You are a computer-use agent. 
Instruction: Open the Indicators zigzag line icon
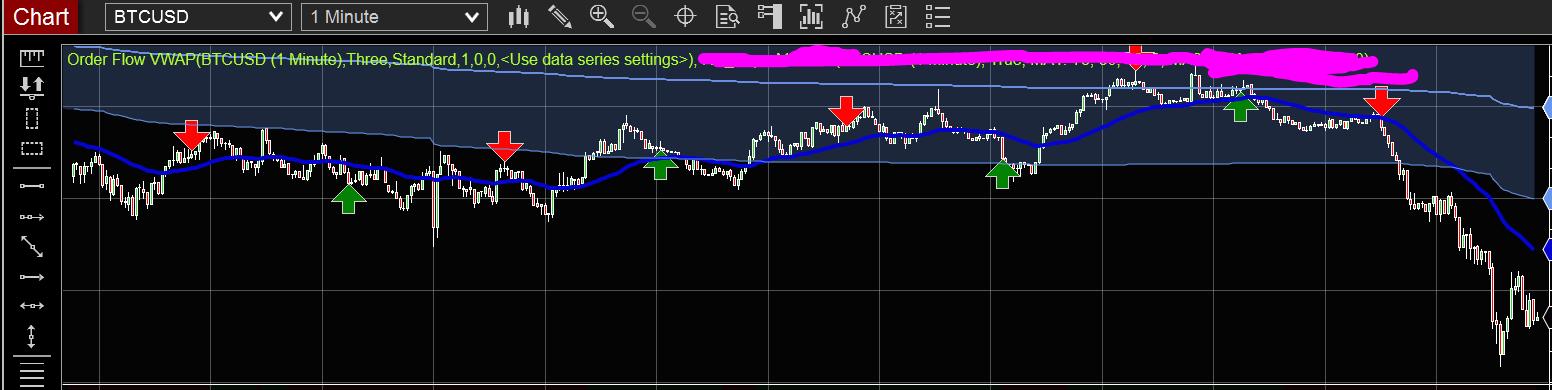pos(854,16)
